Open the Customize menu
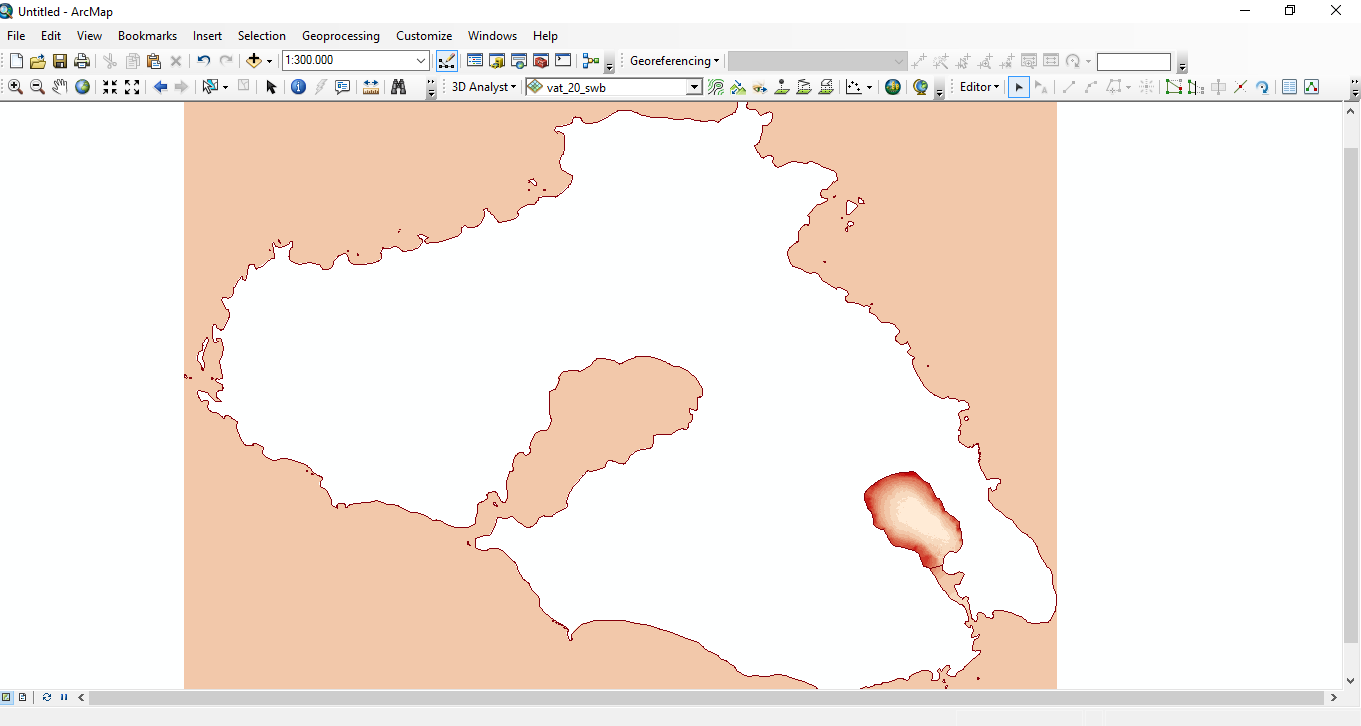 pyautogui.click(x=424, y=36)
